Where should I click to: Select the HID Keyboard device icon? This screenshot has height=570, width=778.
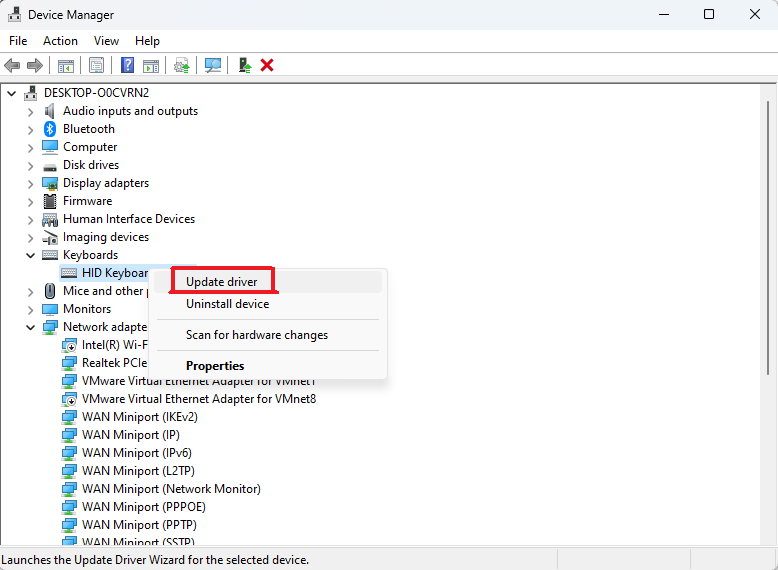[68, 273]
